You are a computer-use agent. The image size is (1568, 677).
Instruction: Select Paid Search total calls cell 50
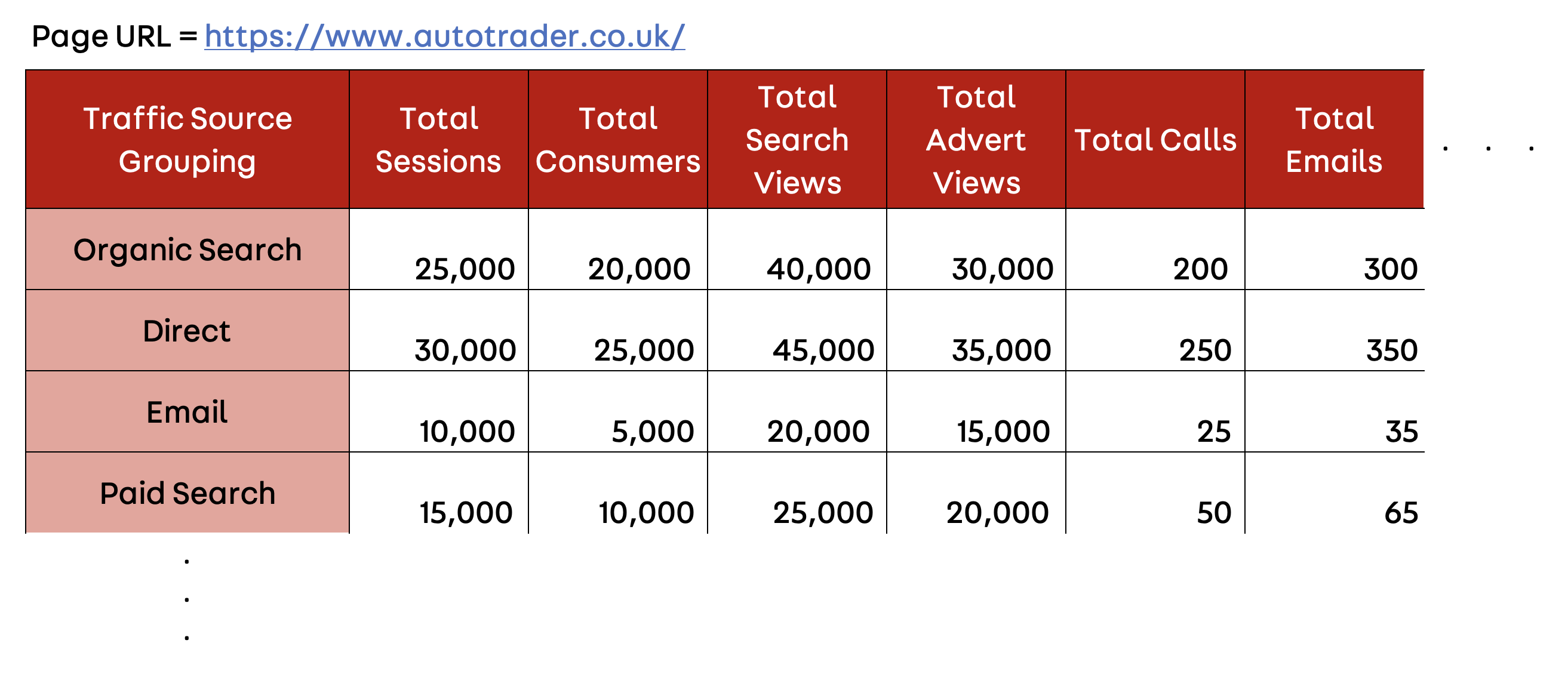coord(1214,512)
